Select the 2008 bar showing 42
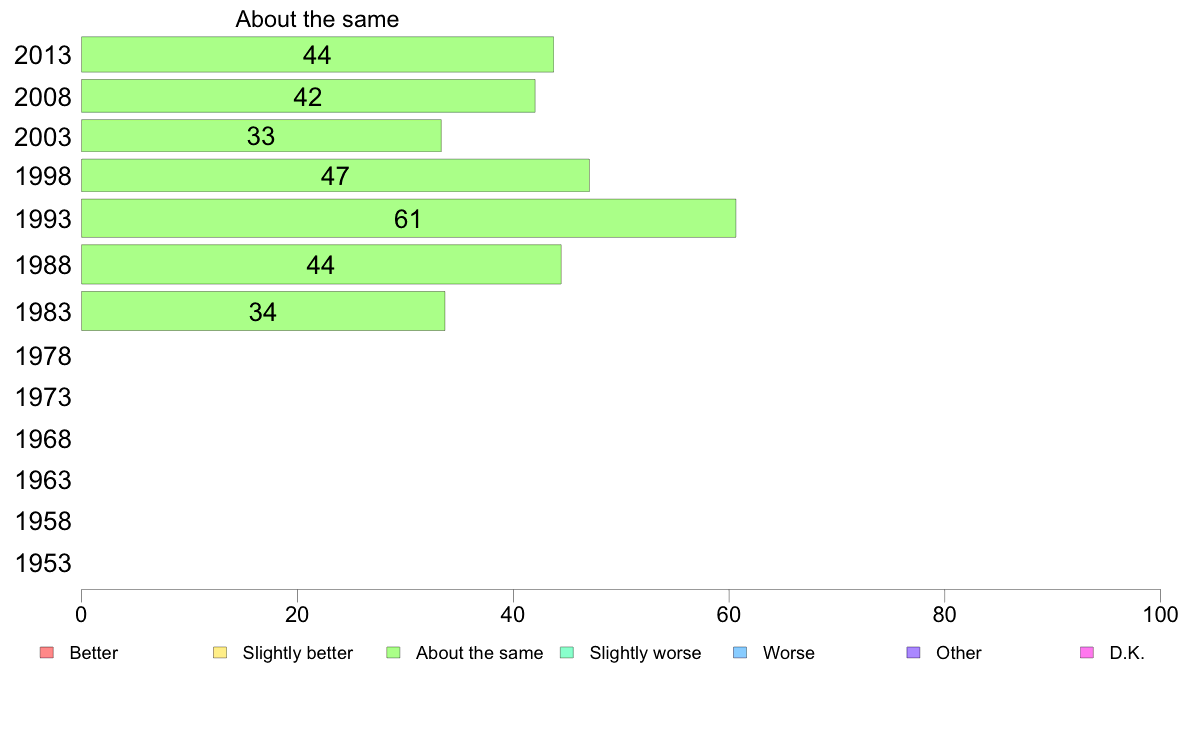The height and width of the screenshot is (736, 1188). coord(308,96)
